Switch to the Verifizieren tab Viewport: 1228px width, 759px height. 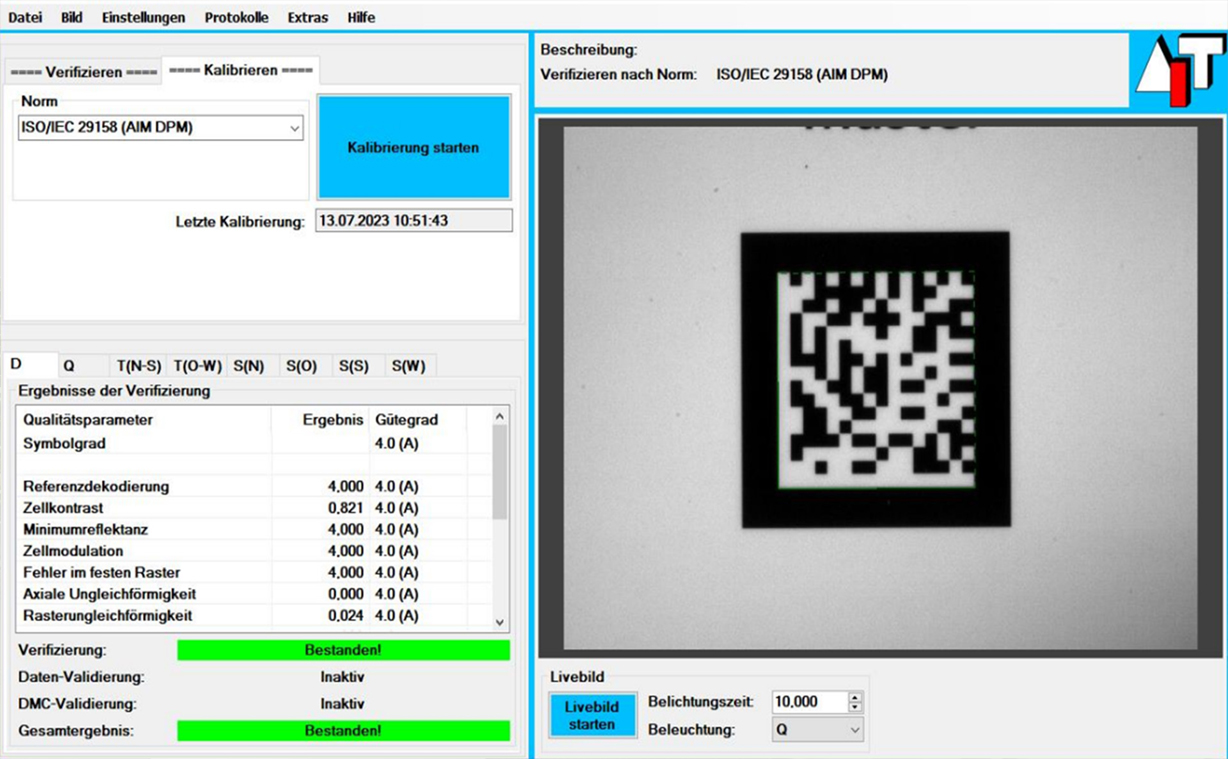pos(83,72)
